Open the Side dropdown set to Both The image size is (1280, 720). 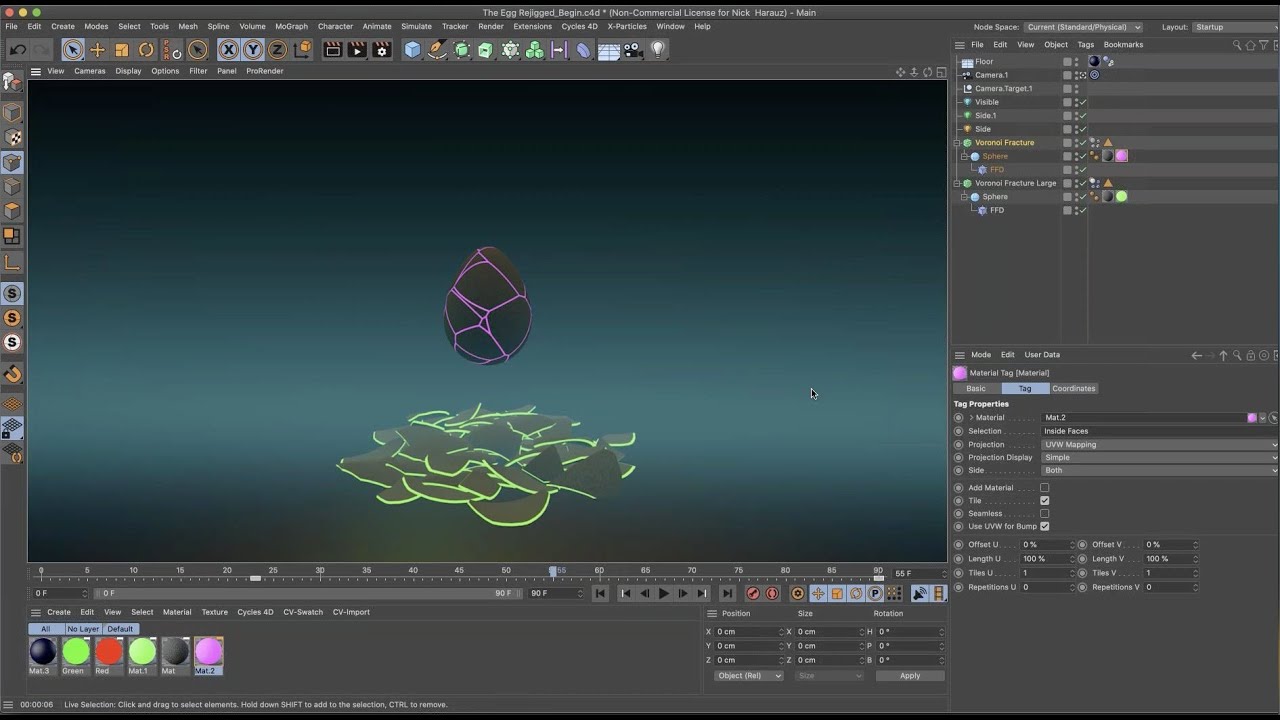point(1160,470)
